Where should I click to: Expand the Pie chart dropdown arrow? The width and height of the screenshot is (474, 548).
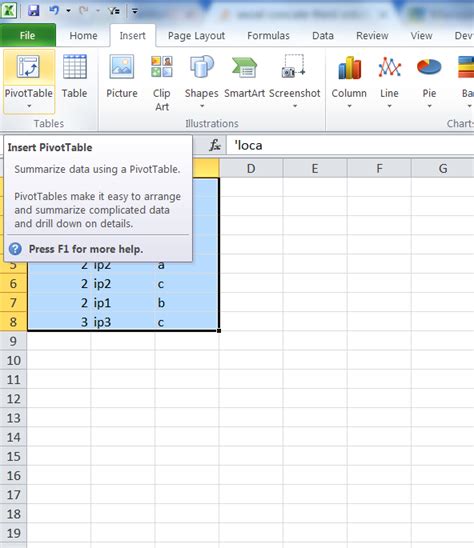tap(429, 106)
